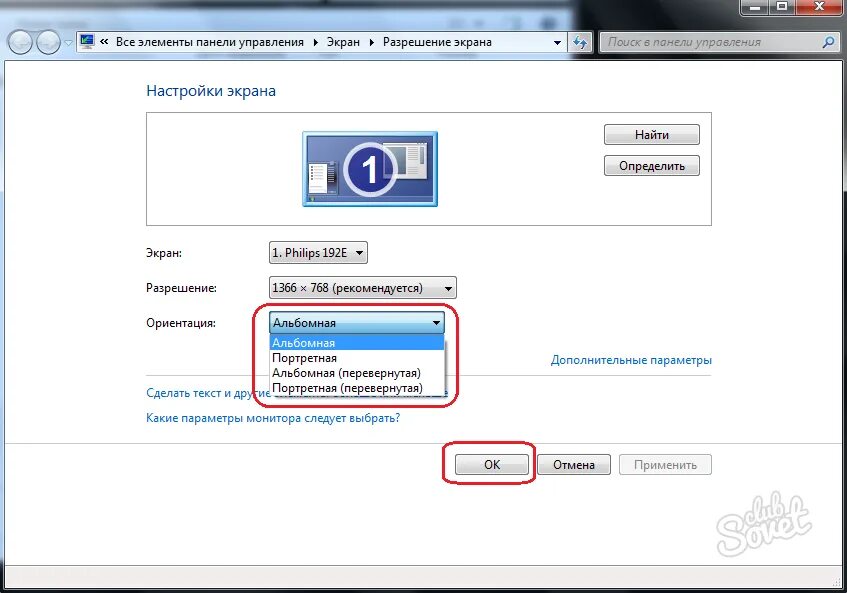Open address bar history dropdown arrow
847x593 pixels.
pyautogui.click(x=557, y=42)
